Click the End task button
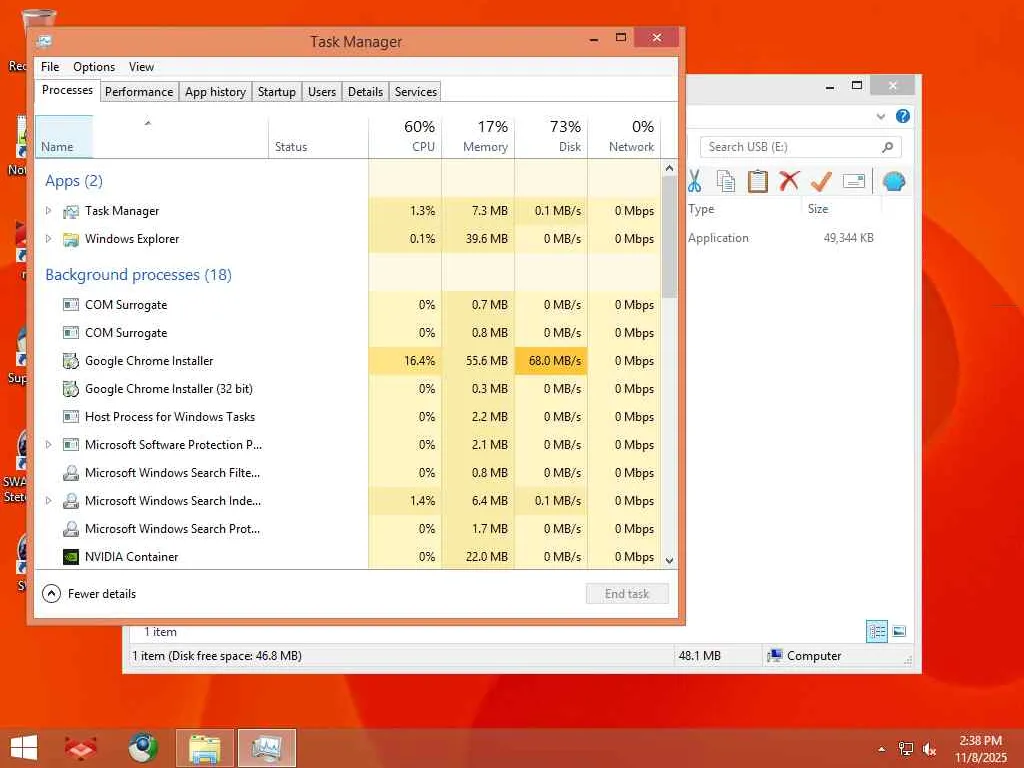1024x768 pixels. click(x=627, y=594)
